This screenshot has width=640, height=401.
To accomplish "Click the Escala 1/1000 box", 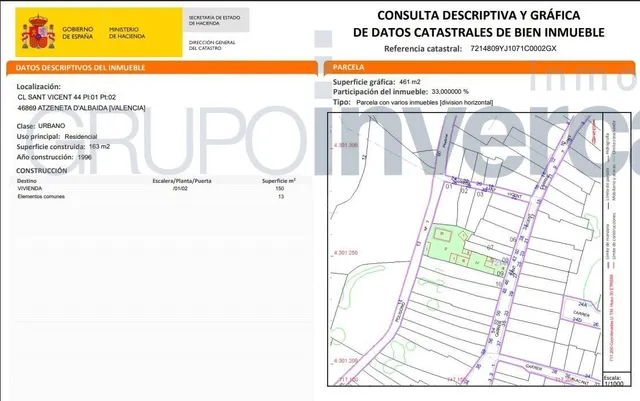I will 617,380.
